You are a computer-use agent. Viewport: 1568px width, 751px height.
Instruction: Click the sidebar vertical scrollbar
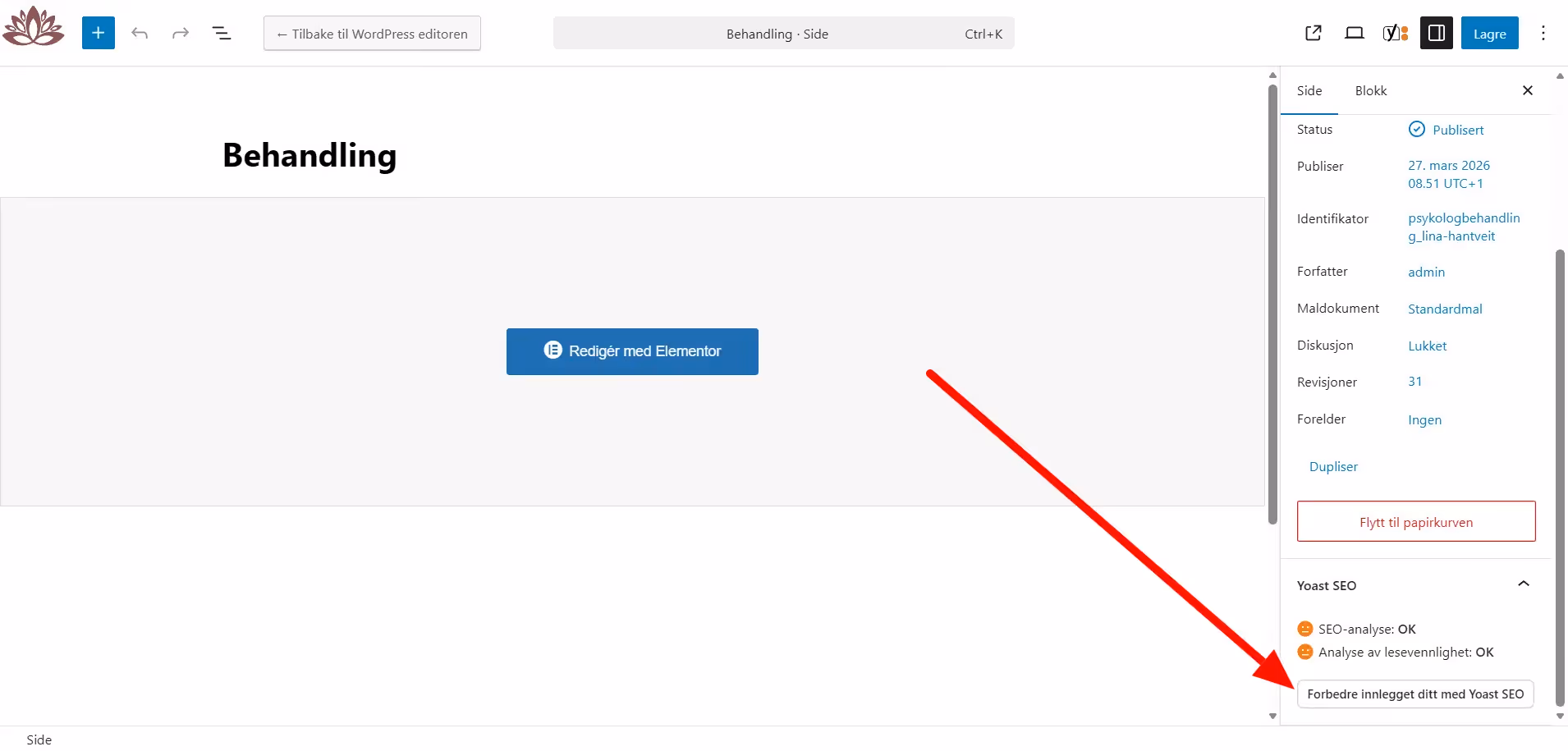[x=1561, y=476]
